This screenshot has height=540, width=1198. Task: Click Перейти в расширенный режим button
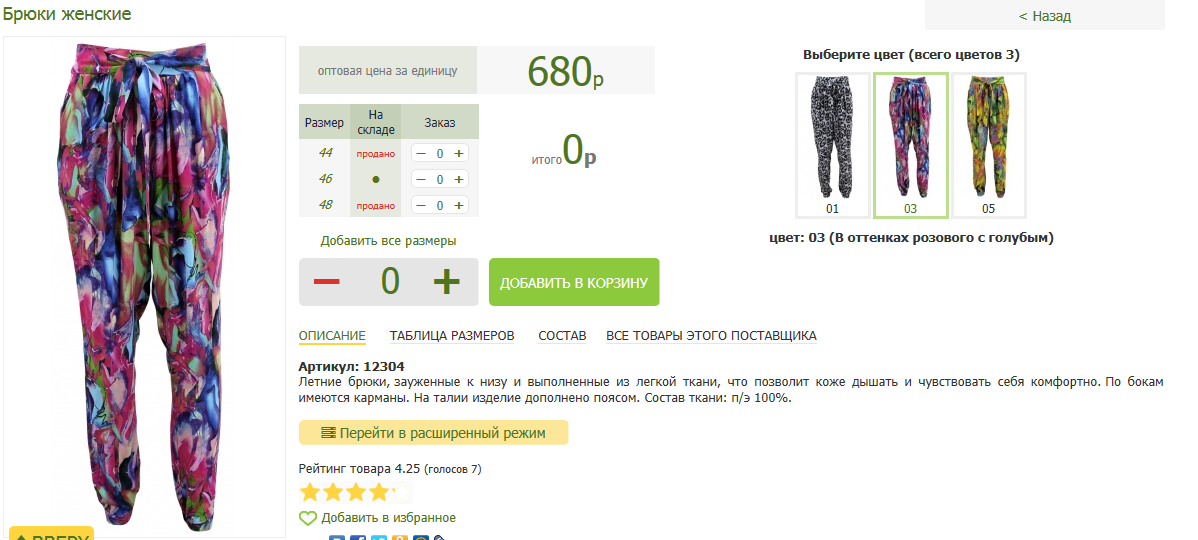pyautogui.click(x=433, y=432)
